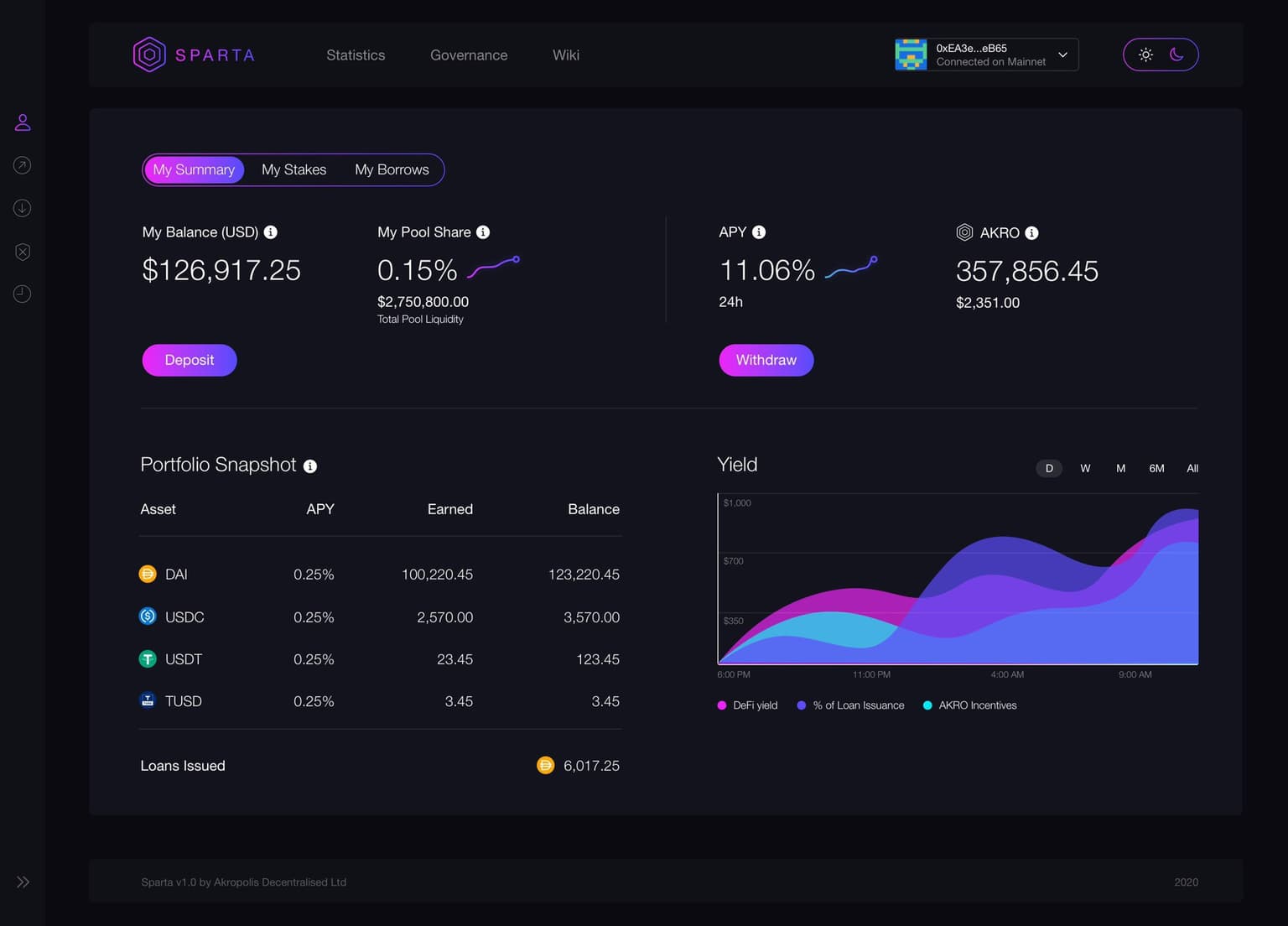Click the info icon beside AKRO

(1032, 233)
